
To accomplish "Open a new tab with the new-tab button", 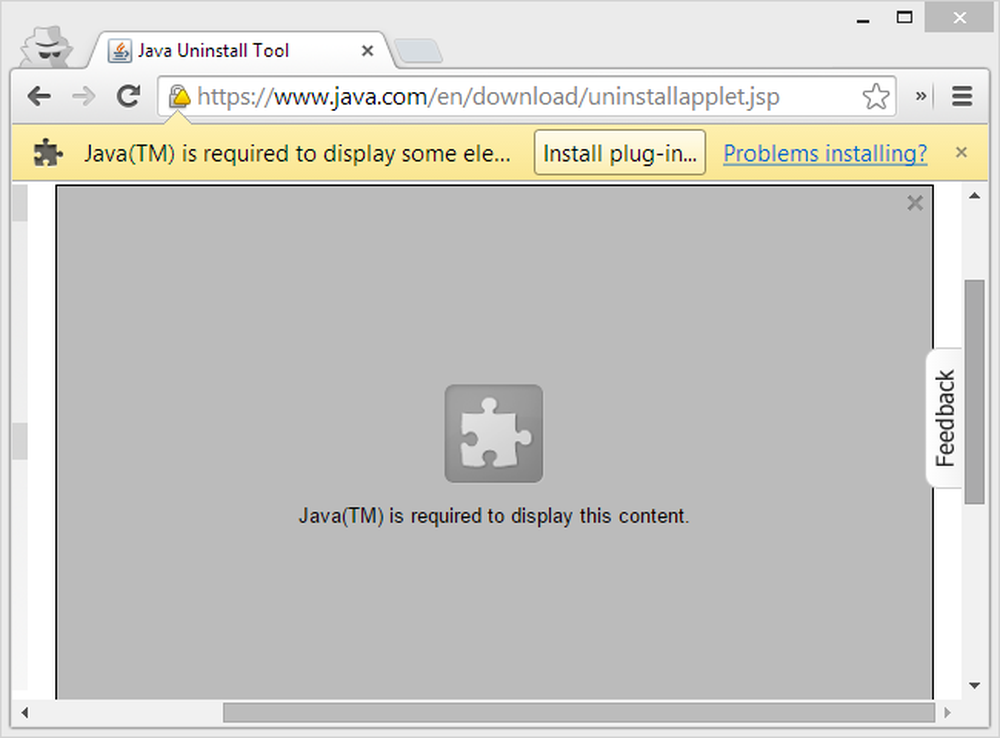I will 418,51.
